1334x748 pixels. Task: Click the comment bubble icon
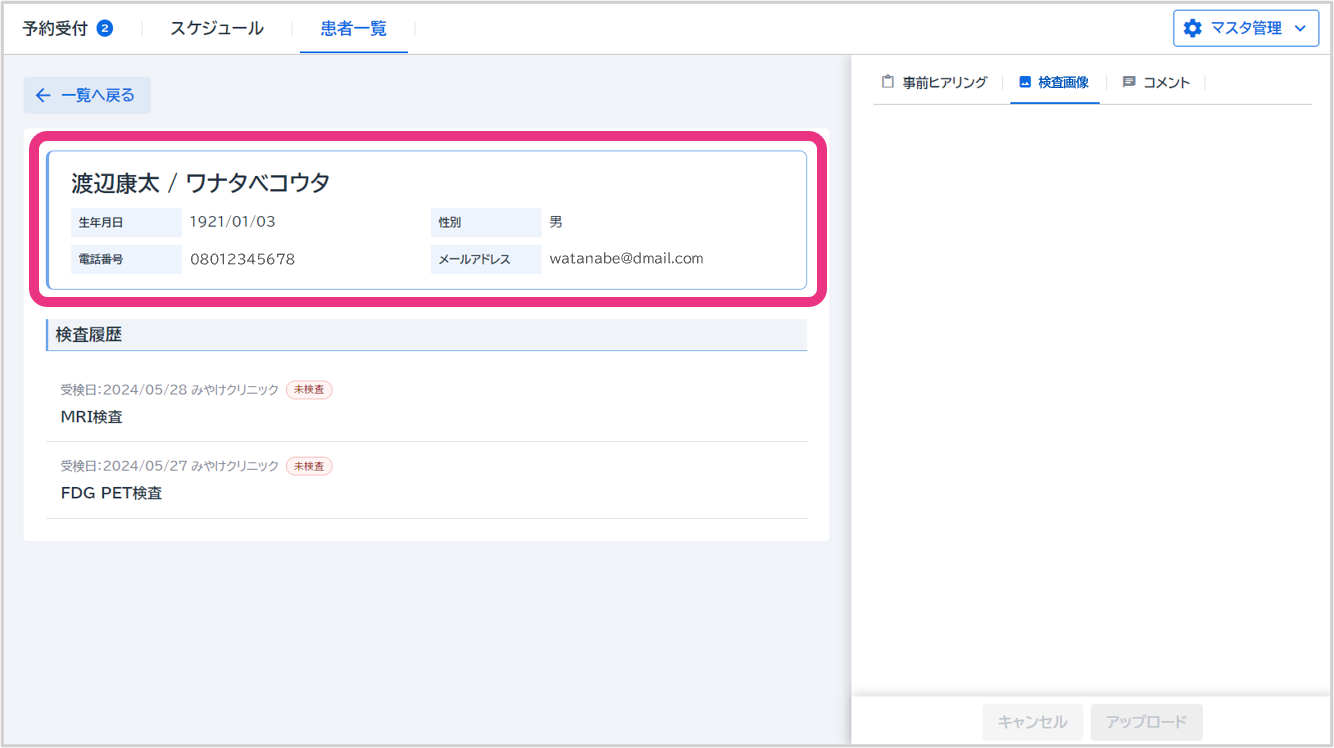[1129, 82]
